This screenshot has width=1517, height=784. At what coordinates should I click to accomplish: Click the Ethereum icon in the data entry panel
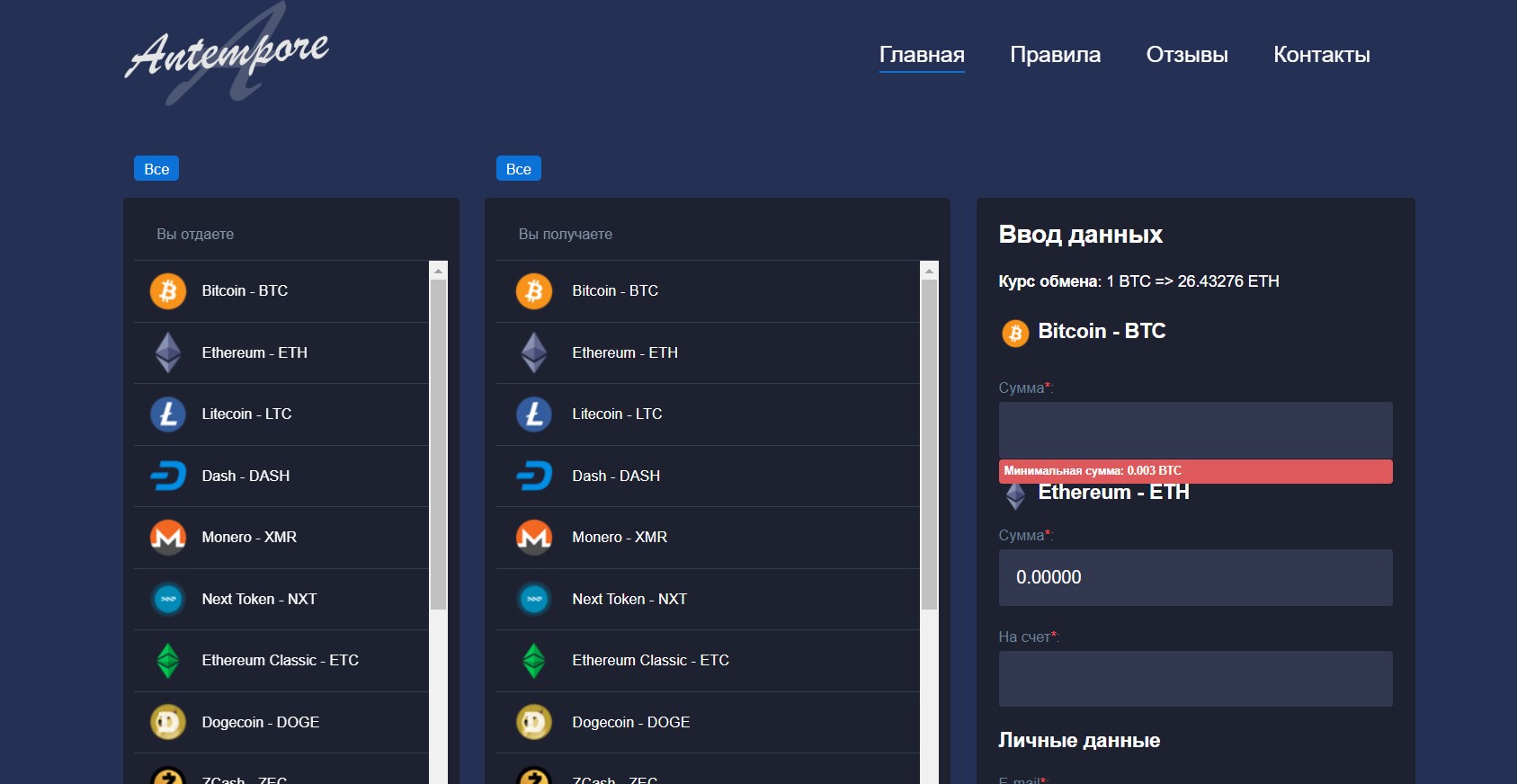1015,495
